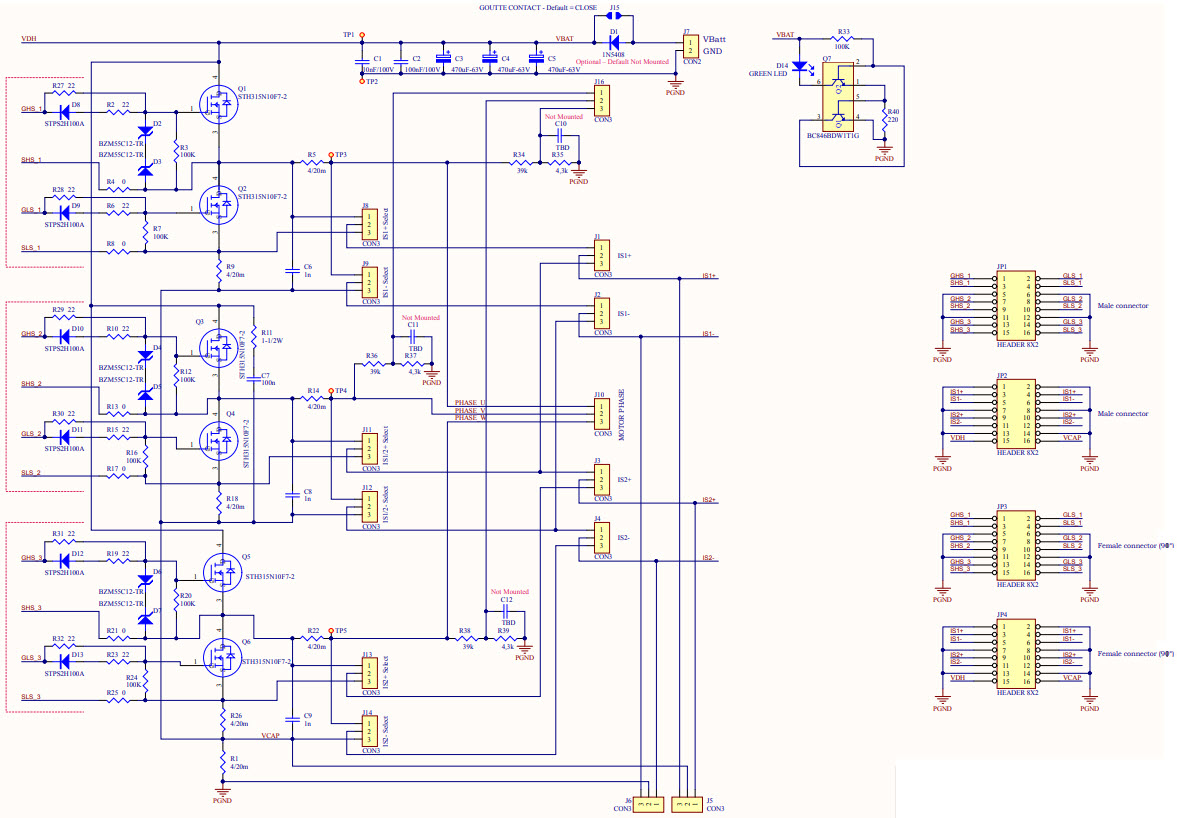This screenshot has width=1177, height=818.
Task: Select capacitor C1 10nF/100V symbol
Action: click(362, 60)
